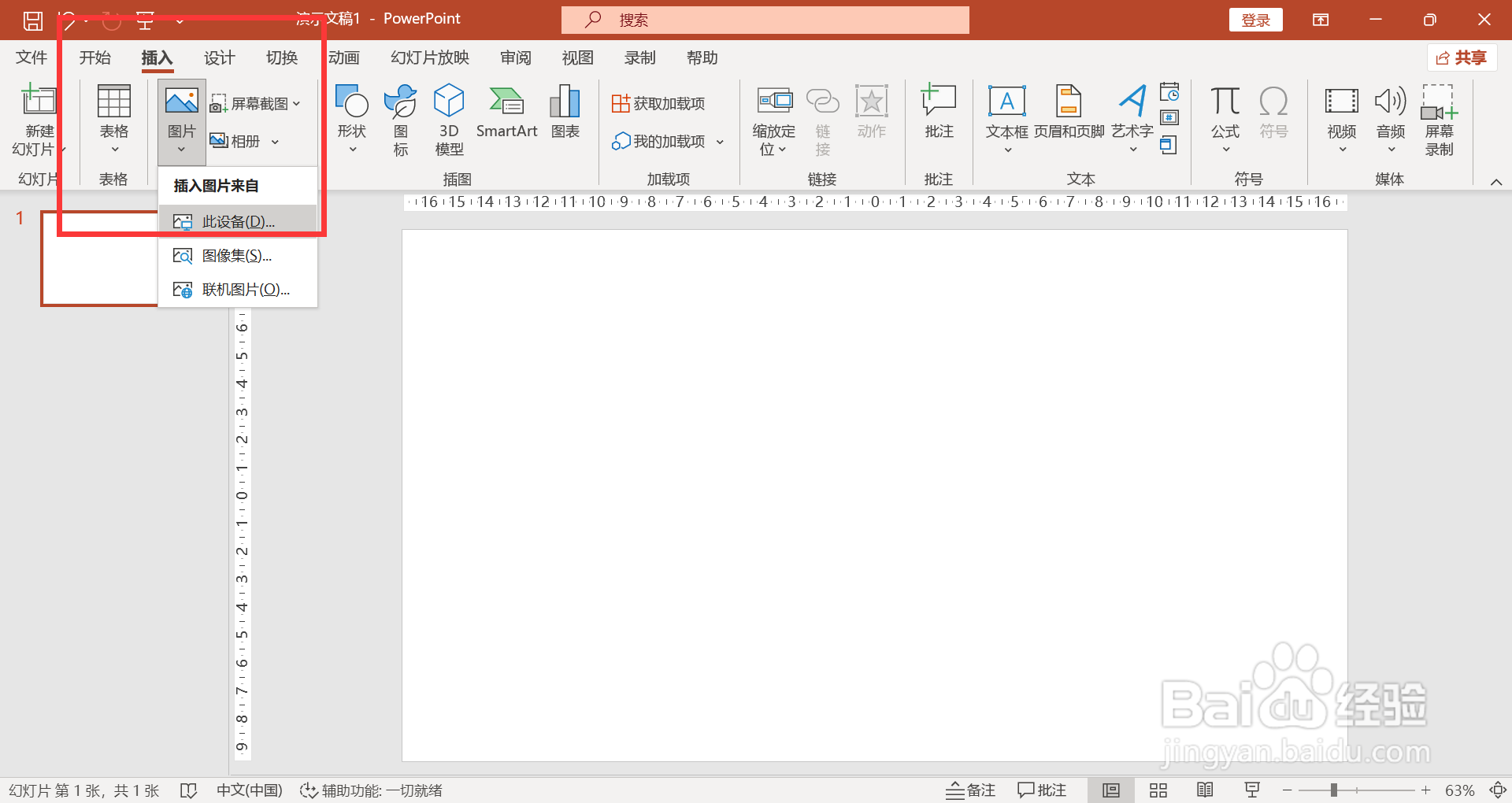Expand the Screenshot dropdown arrow

click(297, 104)
